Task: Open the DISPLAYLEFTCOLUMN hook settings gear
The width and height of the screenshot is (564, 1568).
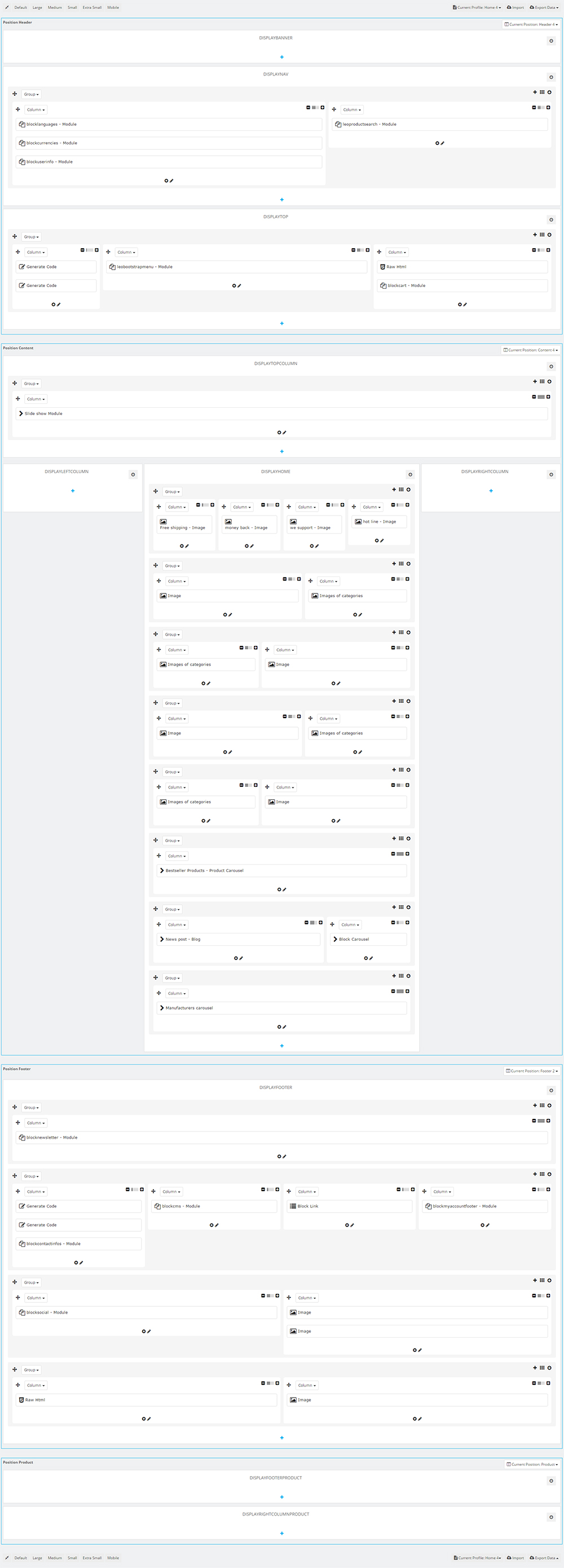Action: tap(133, 475)
